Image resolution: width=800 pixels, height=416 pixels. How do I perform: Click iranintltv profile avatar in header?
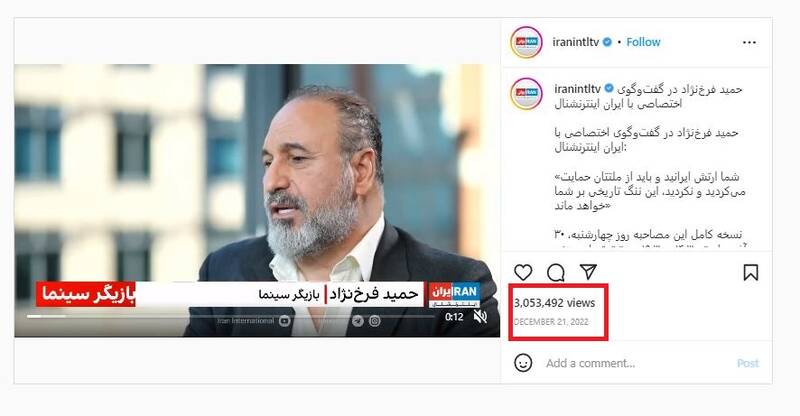[x=526, y=42]
